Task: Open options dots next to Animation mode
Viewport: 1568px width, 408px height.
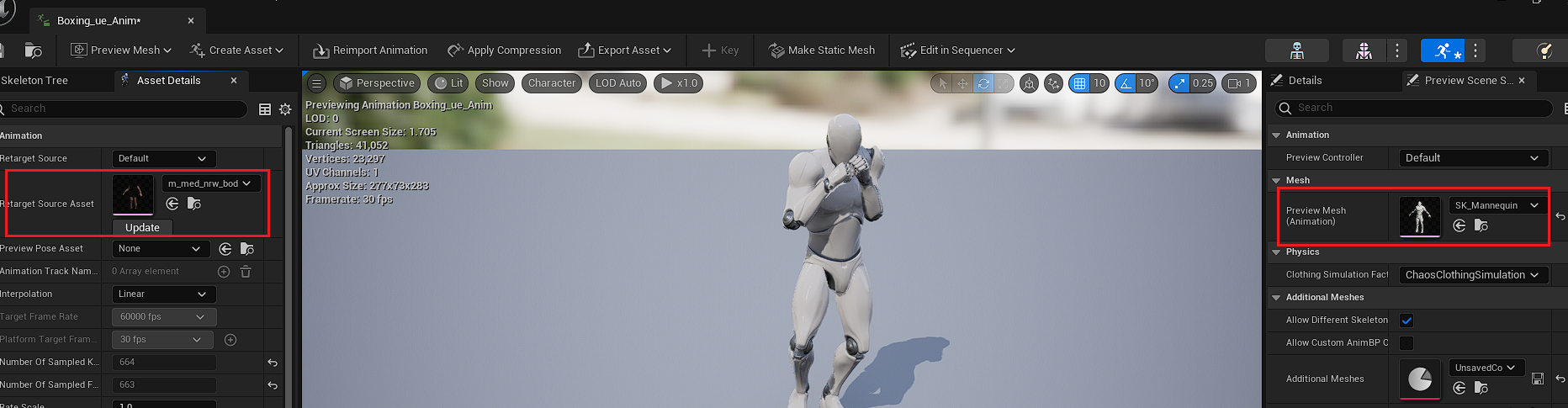Action: point(1475,50)
